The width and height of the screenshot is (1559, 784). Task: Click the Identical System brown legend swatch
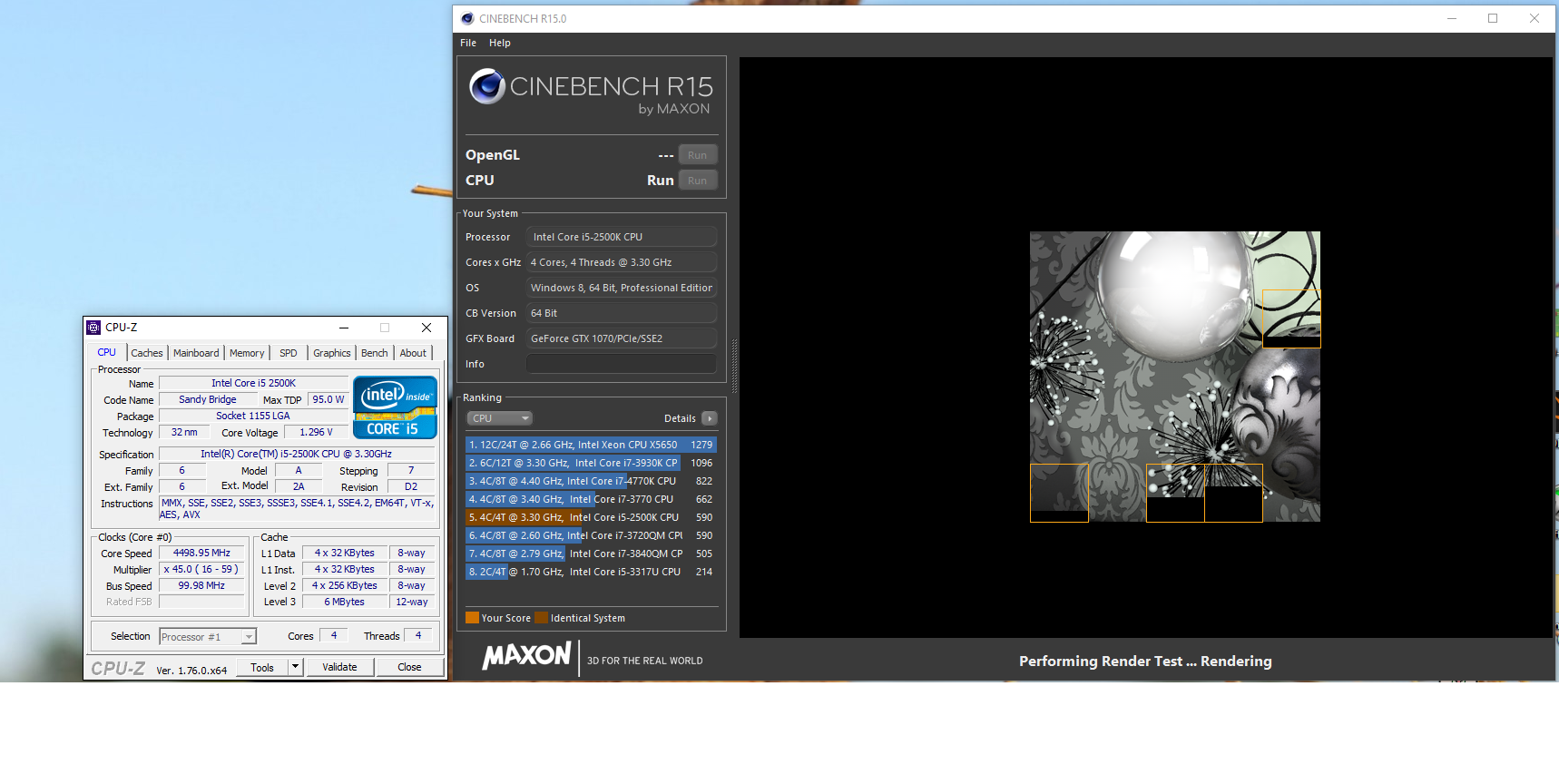[541, 618]
